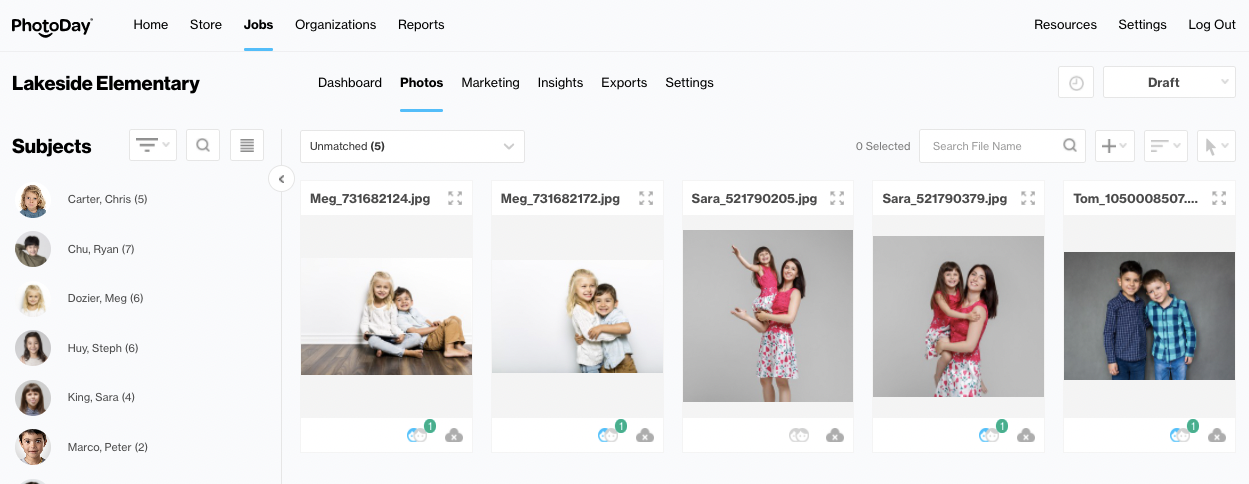Click cloud remove icon on Tom_1050008507 photo
The height and width of the screenshot is (484, 1249).
click(x=1217, y=435)
